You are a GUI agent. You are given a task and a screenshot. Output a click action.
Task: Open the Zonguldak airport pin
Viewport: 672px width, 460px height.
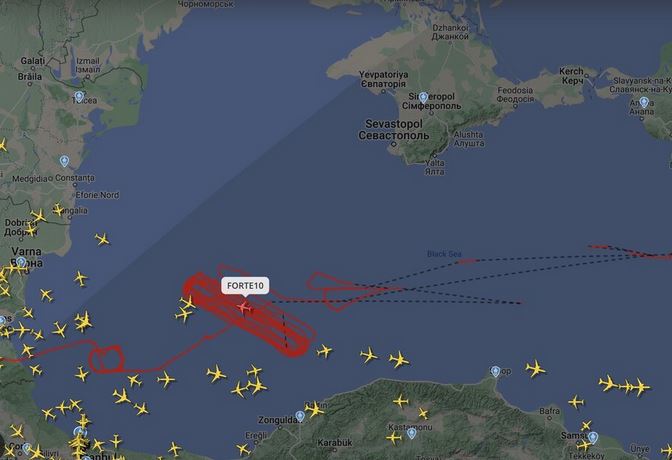pos(300,416)
